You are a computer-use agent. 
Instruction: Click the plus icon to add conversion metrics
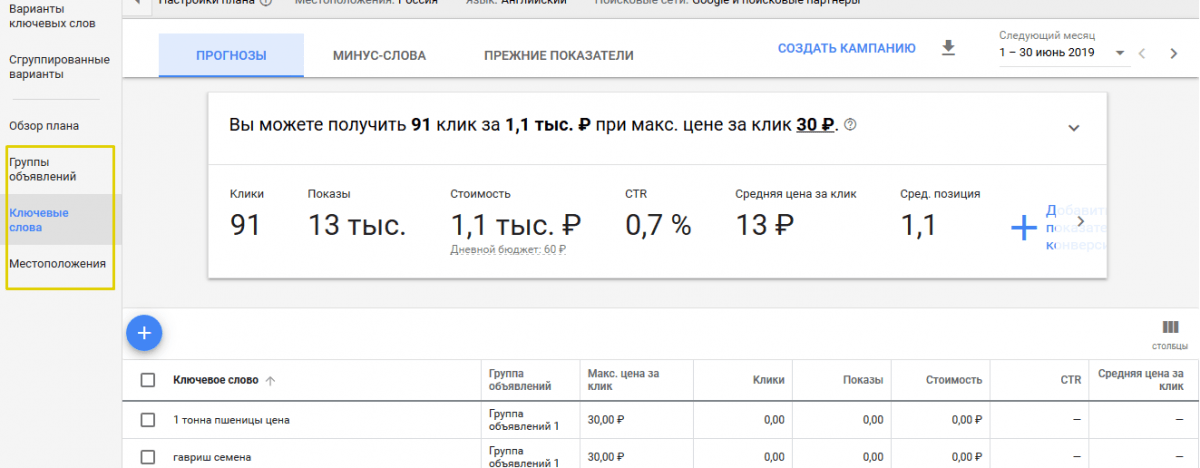(1023, 227)
